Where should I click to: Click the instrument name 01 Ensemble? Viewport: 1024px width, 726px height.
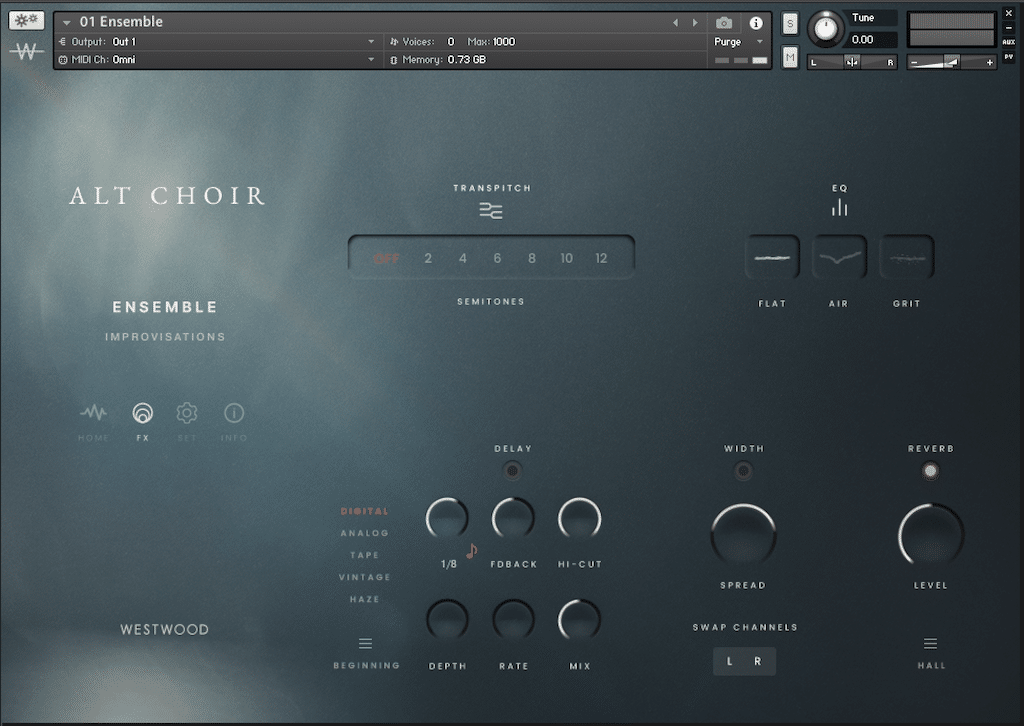(x=121, y=22)
